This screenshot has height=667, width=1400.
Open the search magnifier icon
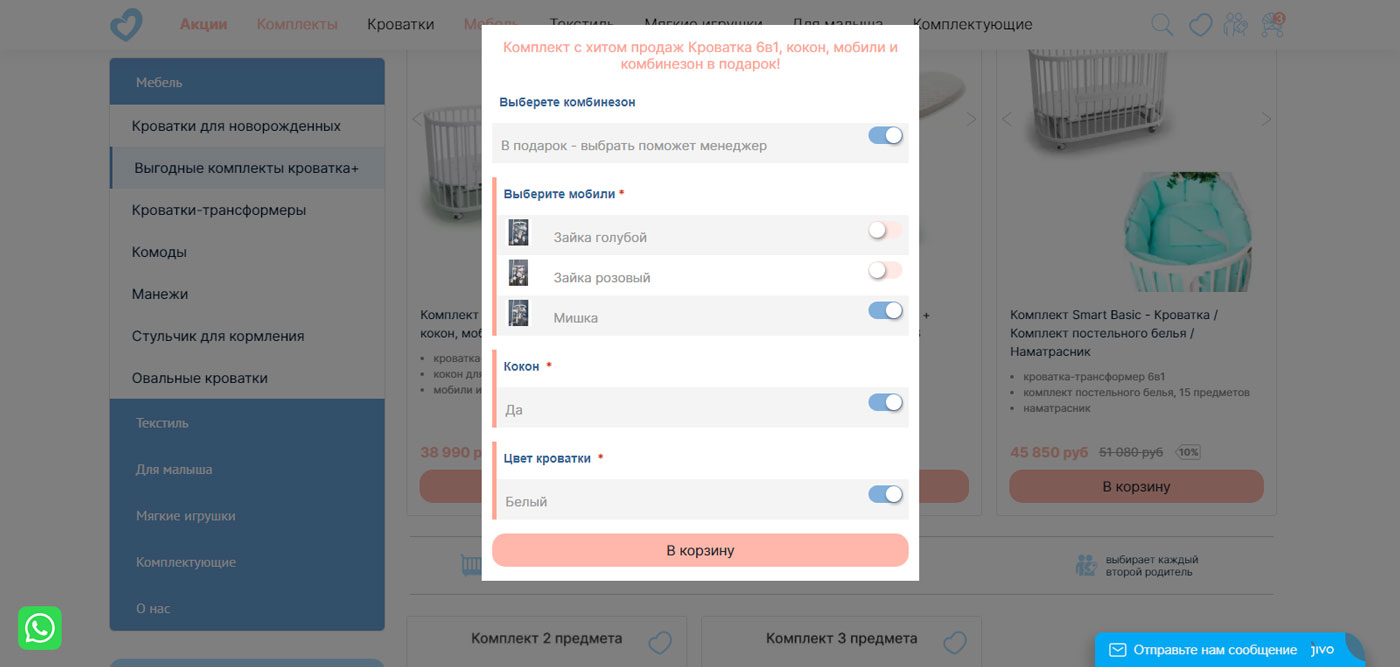click(1162, 24)
